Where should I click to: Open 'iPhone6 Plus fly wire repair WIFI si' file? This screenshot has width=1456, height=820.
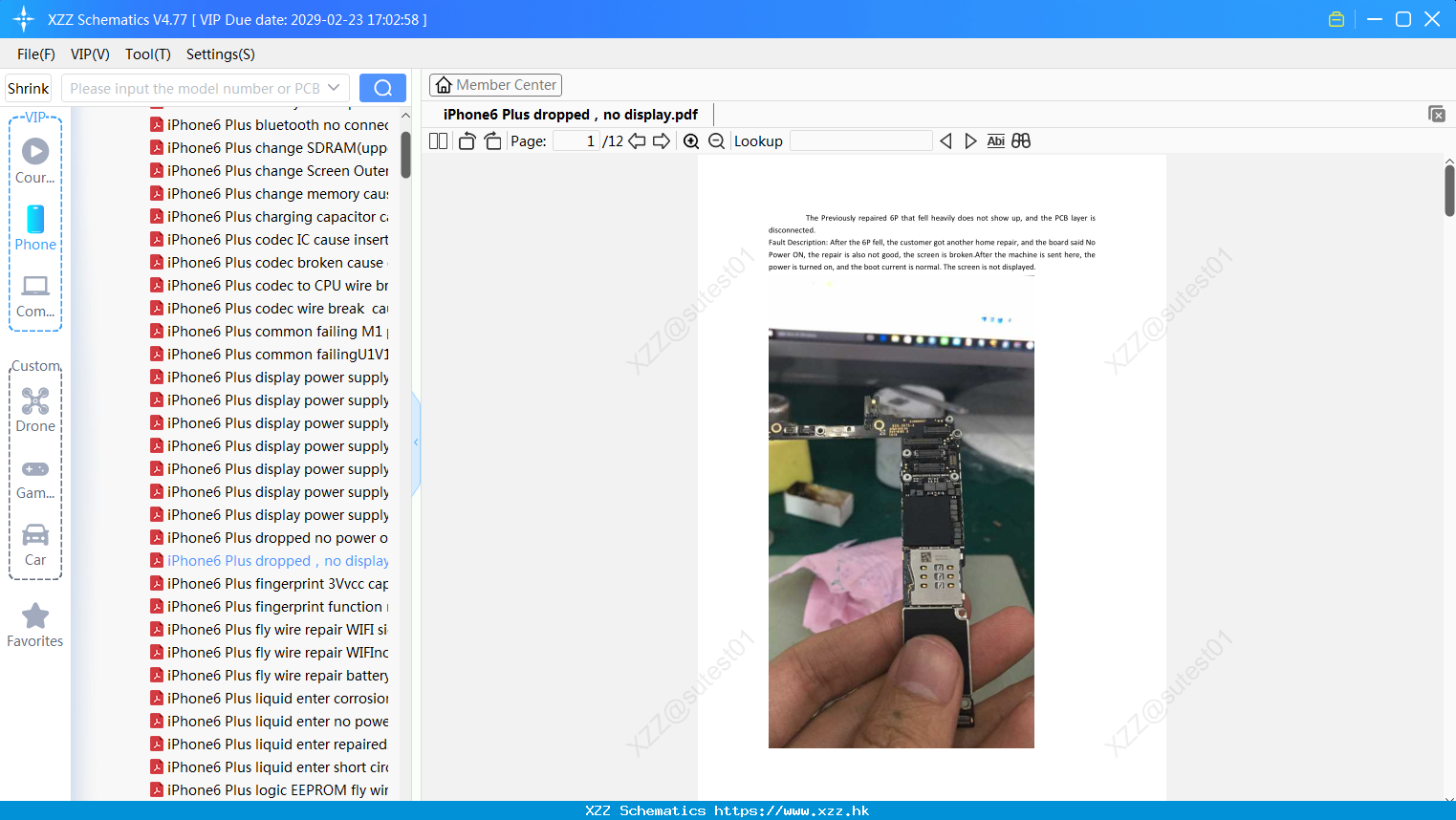click(270, 630)
